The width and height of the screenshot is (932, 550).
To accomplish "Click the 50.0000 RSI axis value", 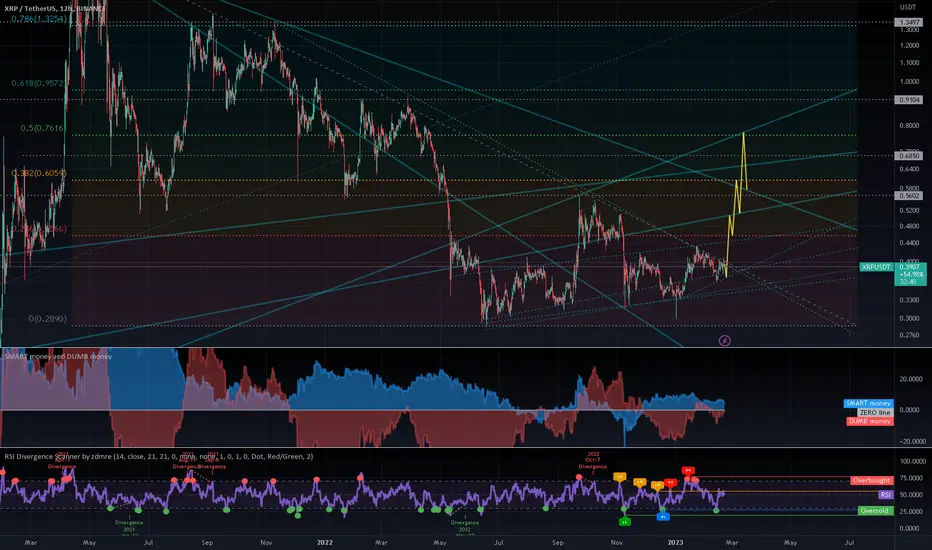I will pyautogui.click(x=911, y=495).
